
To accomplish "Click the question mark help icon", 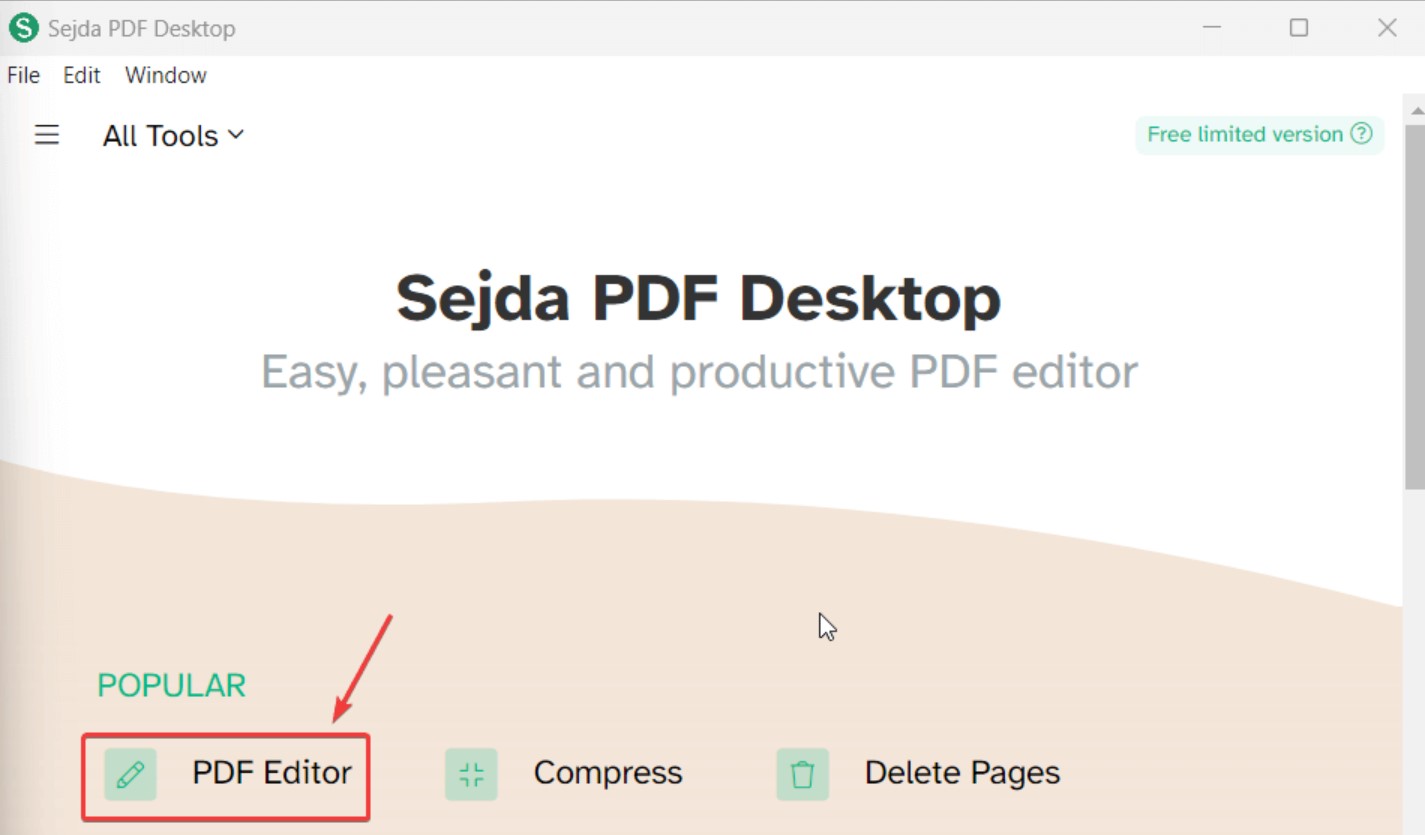I will (x=1361, y=134).
